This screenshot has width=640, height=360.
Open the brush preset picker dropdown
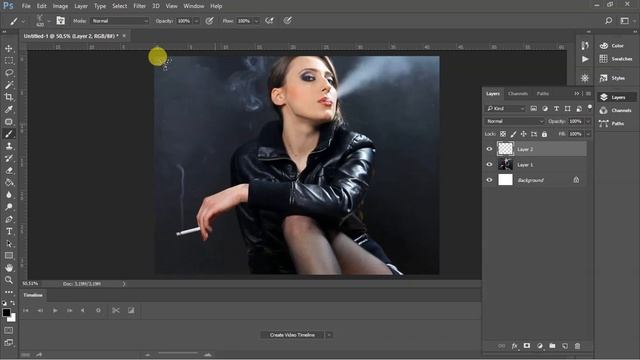point(49,21)
